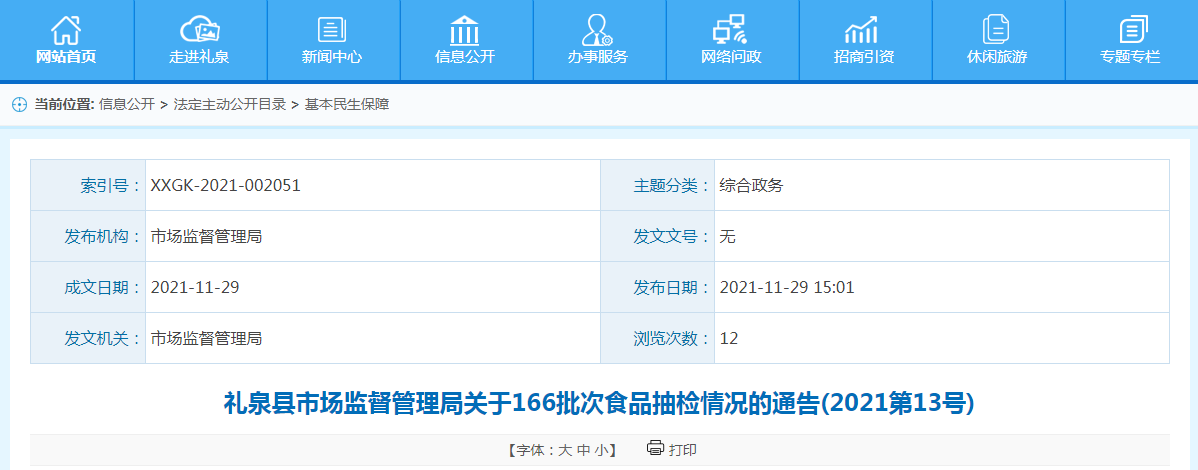This screenshot has height=470, width=1198.
Task: Click the compass icon beside 当前位置
Action: 20,105
